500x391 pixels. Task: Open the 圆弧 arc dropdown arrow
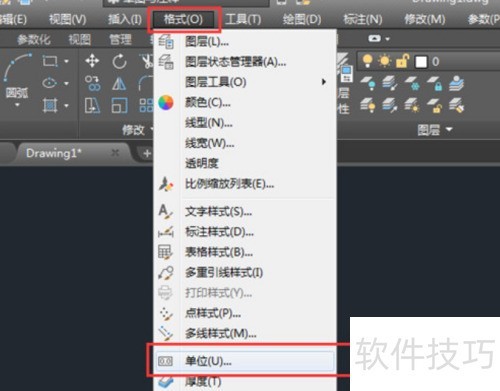pyautogui.click(x=17, y=105)
